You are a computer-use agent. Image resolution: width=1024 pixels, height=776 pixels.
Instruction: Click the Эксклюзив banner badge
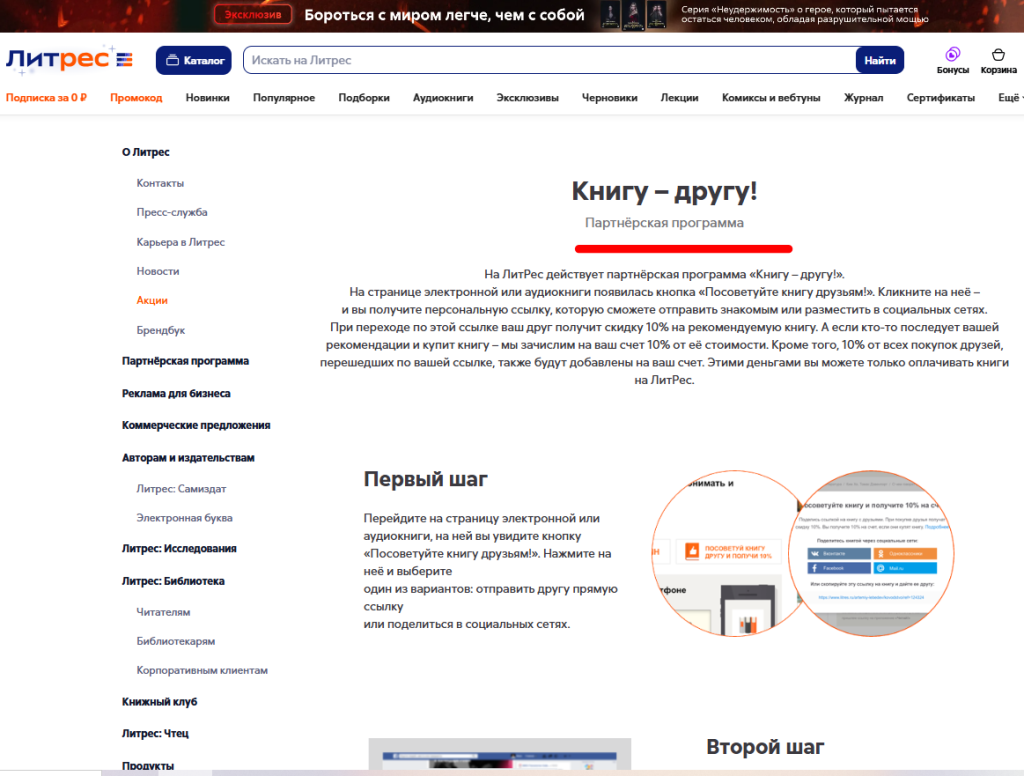[252, 14]
